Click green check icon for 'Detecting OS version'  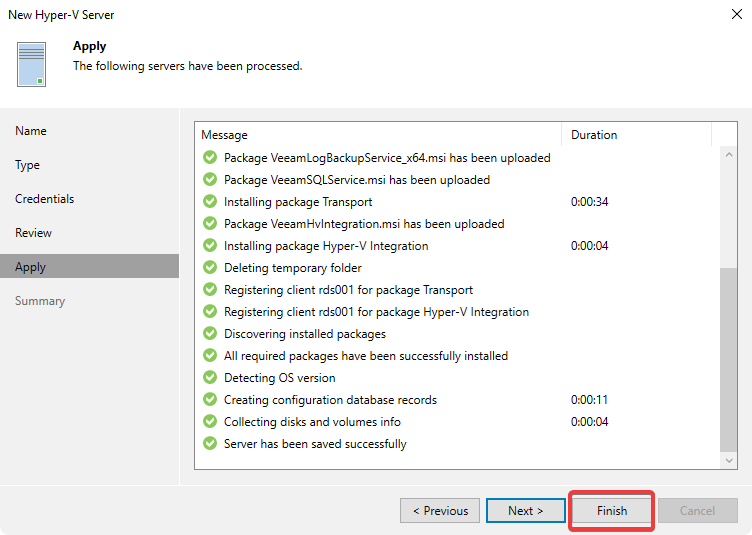210,378
